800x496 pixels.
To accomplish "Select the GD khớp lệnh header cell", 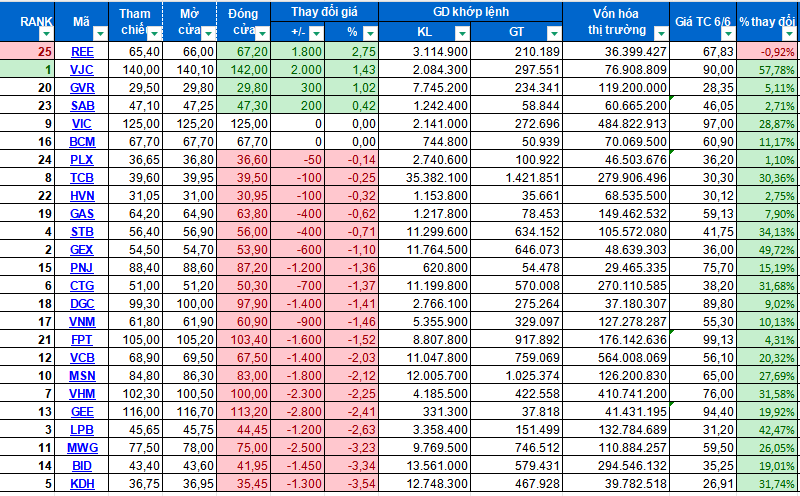I will (471, 12).
